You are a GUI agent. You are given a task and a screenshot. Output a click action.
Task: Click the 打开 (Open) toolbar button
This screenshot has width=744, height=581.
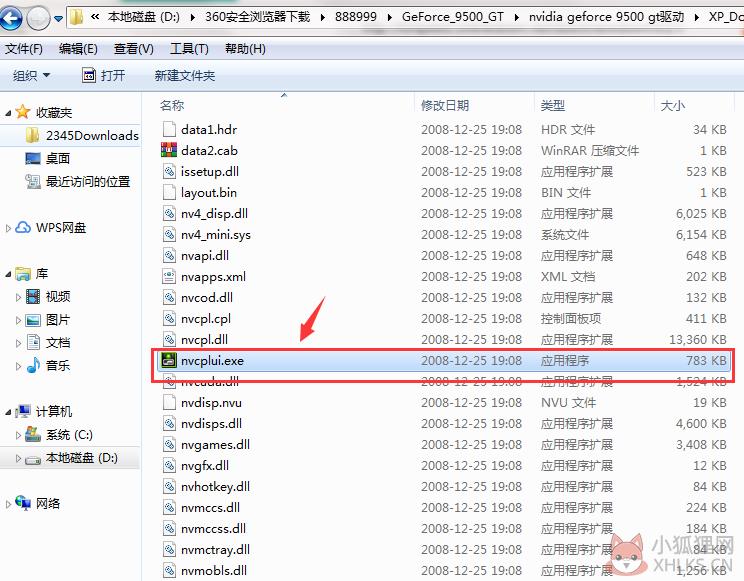tap(103, 75)
